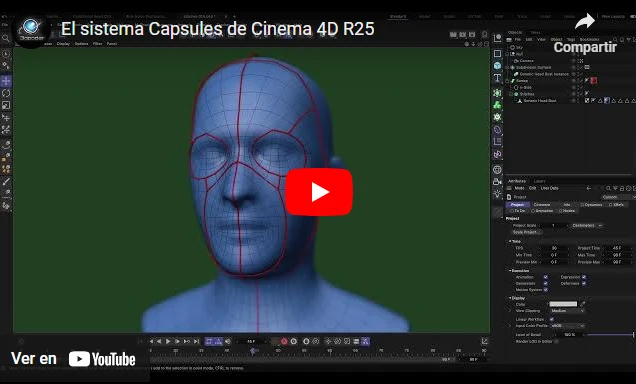Collapse the Time section
This screenshot has width=636, height=384.
pos(510,241)
